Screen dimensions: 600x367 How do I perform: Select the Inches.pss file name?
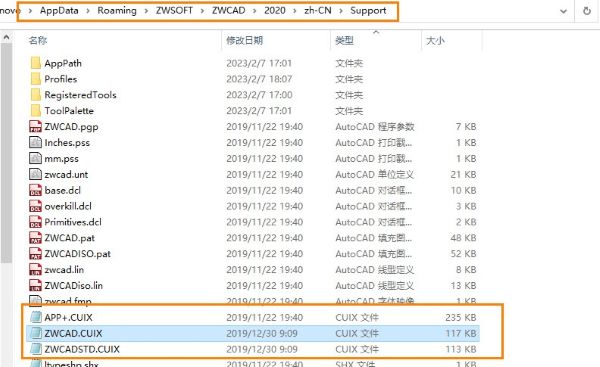(x=67, y=143)
